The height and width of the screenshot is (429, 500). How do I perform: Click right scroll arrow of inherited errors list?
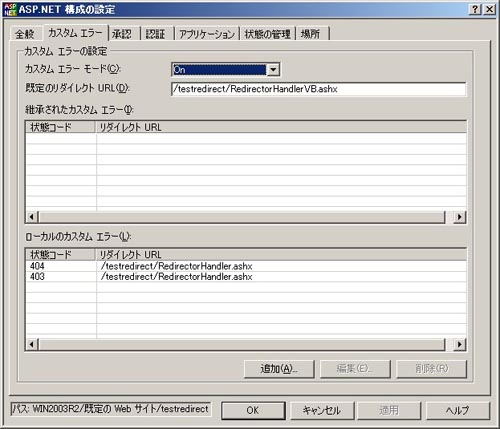pyautogui.click(x=460, y=217)
